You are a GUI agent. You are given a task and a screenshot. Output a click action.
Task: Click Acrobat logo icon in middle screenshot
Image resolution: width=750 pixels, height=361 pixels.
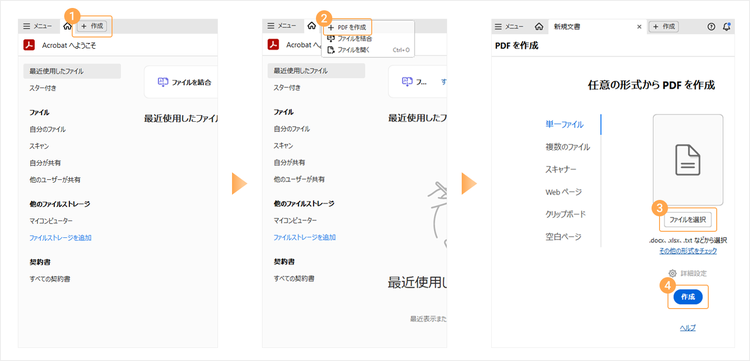[273, 44]
